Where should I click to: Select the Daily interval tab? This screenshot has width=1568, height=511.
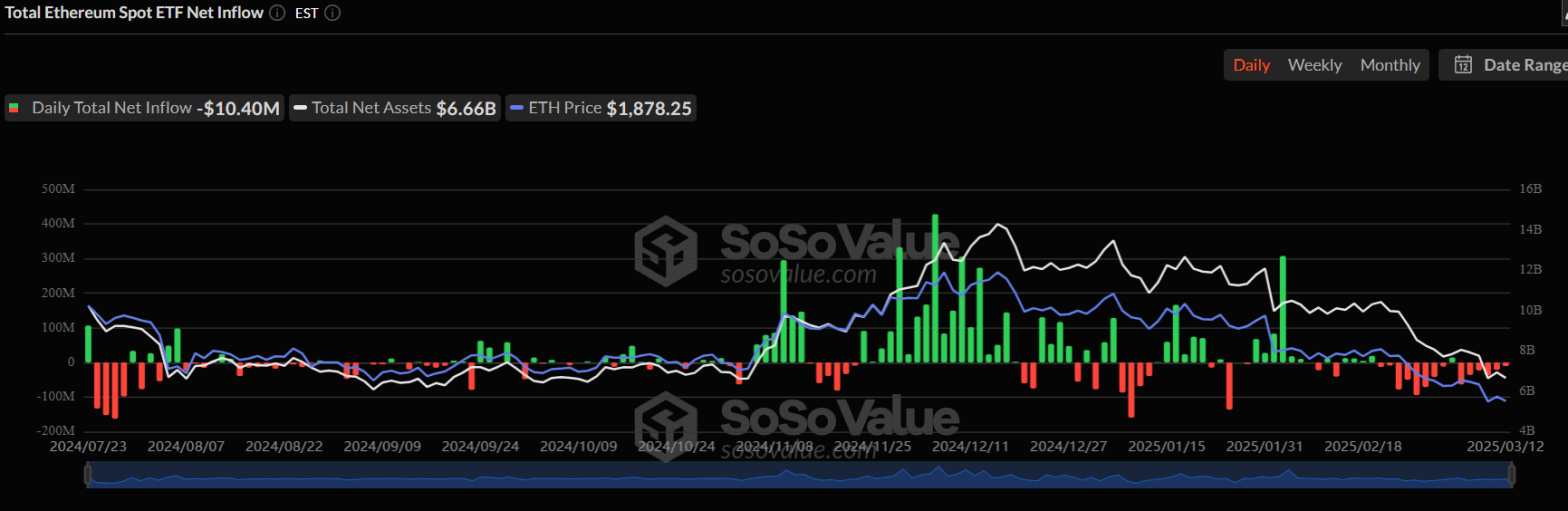1251,65
